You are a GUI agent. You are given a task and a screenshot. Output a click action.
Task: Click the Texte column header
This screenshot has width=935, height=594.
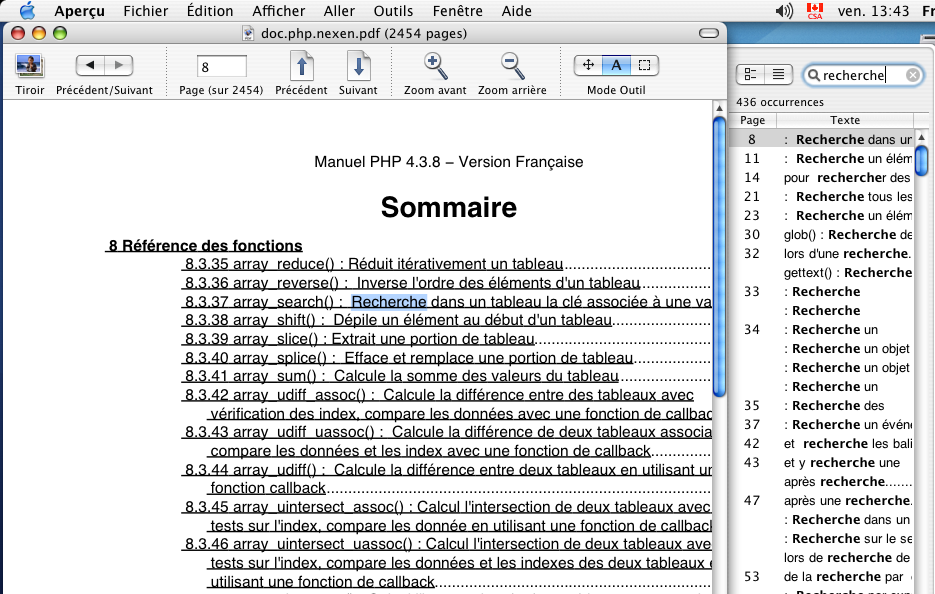[845, 120]
